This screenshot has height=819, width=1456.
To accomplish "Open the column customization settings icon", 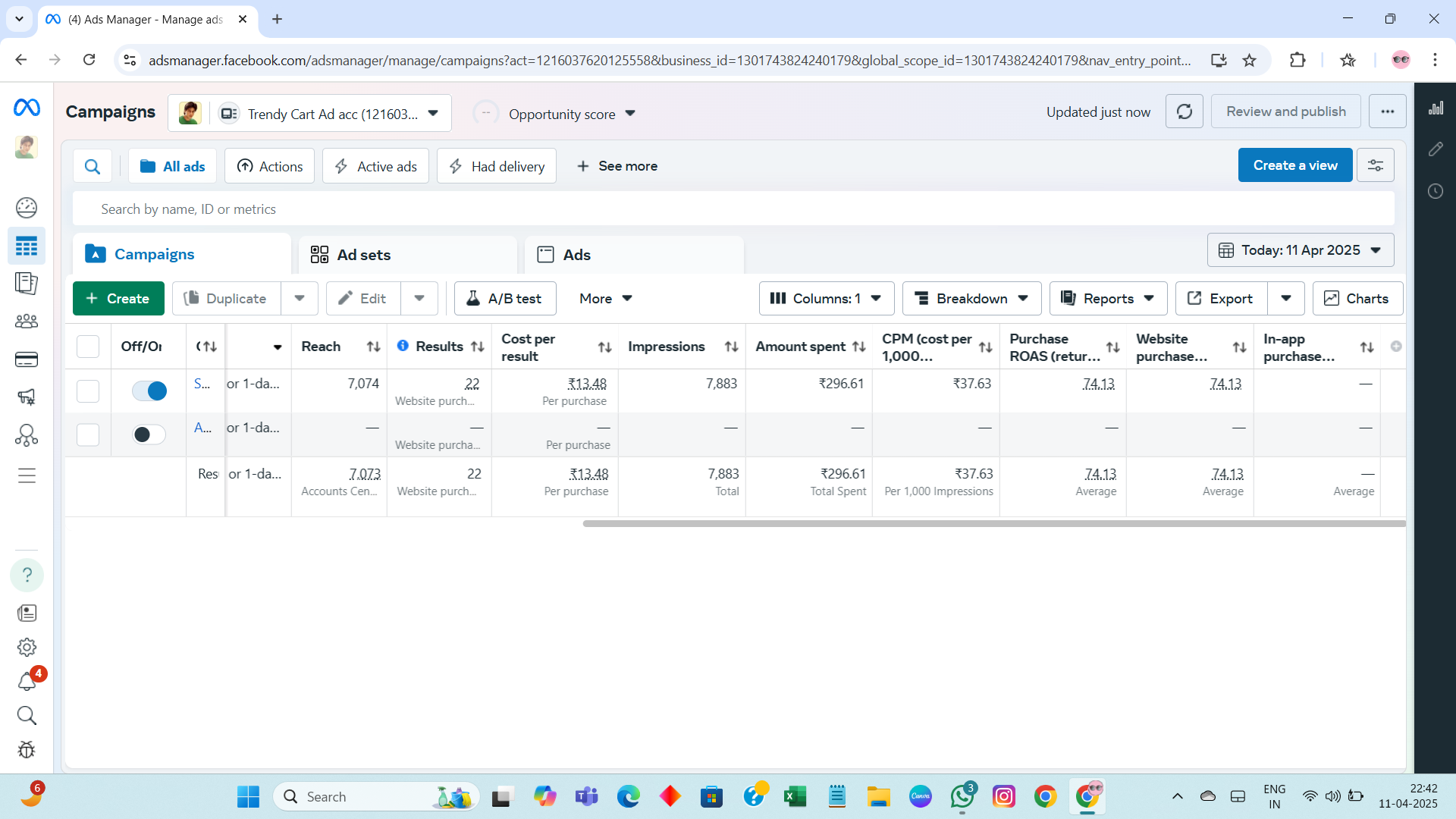I will (x=1375, y=165).
